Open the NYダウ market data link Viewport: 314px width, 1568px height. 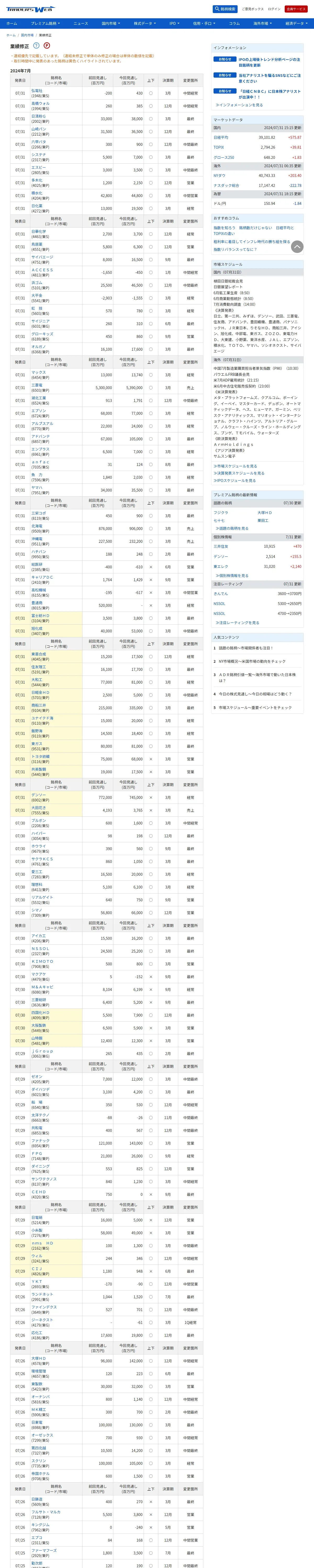[x=220, y=175]
